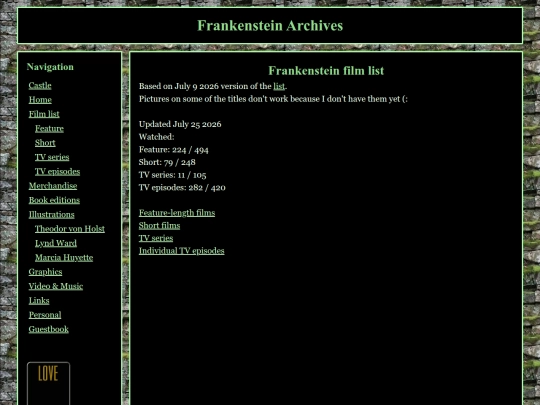View Theodor von Holst illustrations
Viewport: 540px width, 405px height.
click(70, 229)
